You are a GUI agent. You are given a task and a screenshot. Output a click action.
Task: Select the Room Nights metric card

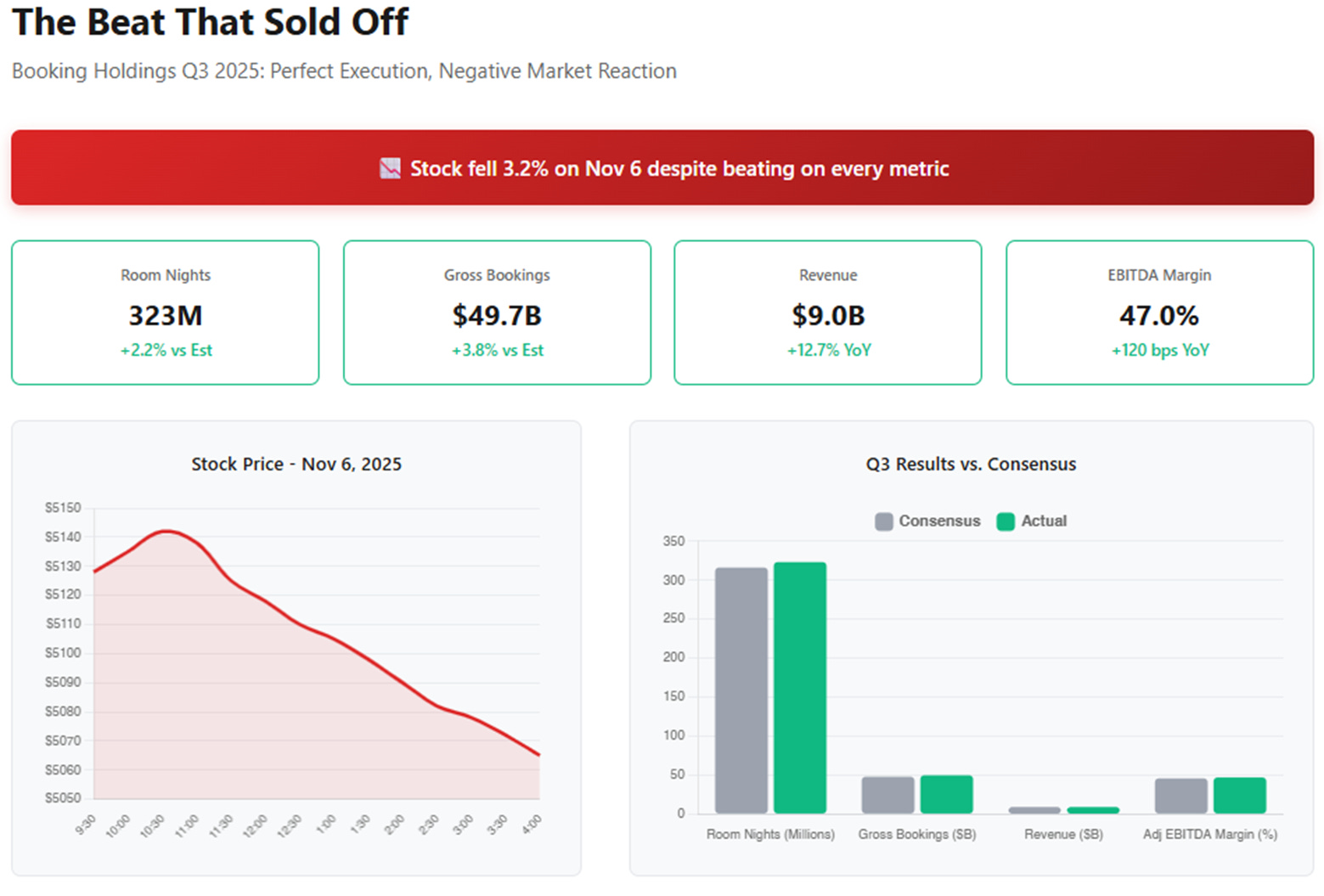[x=166, y=313]
